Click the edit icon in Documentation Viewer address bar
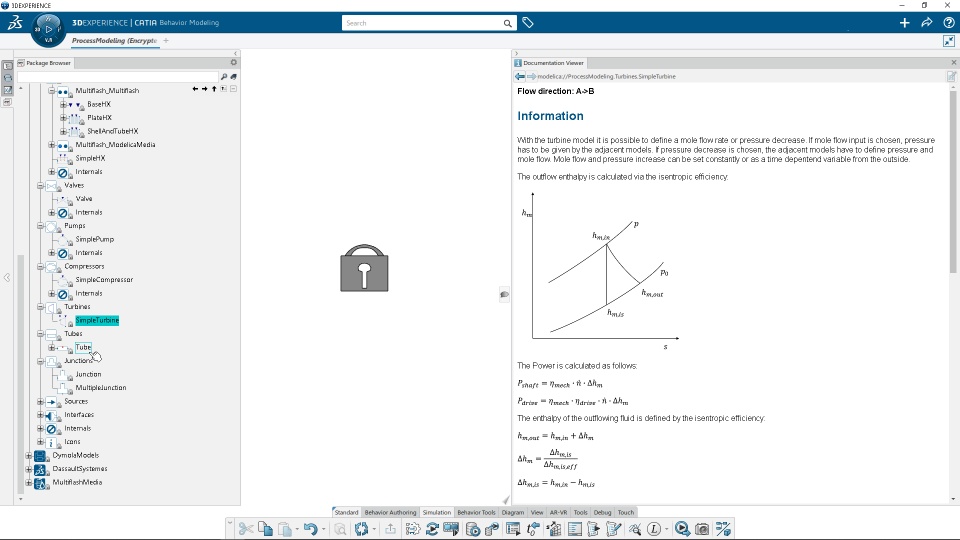The width and height of the screenshot is (960, 540). (951, 77)
